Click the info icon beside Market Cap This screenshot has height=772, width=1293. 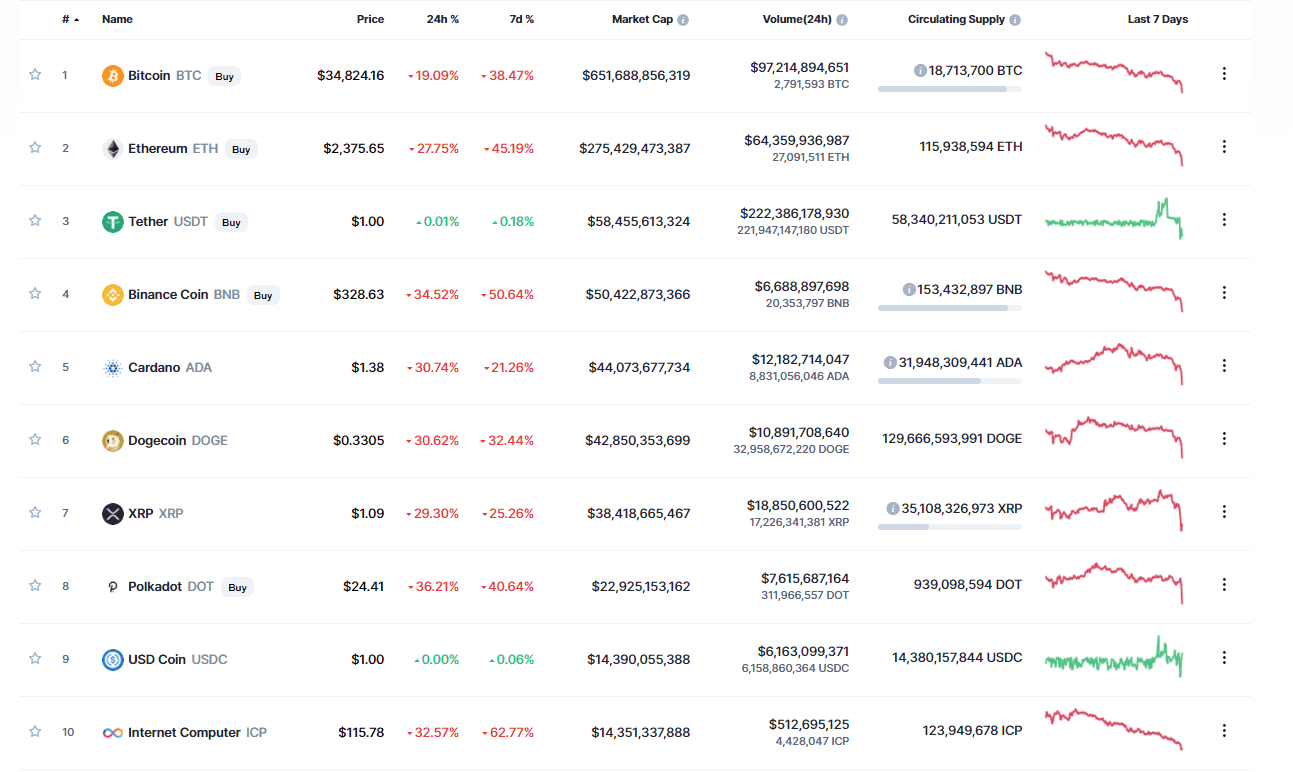point(683,20)
